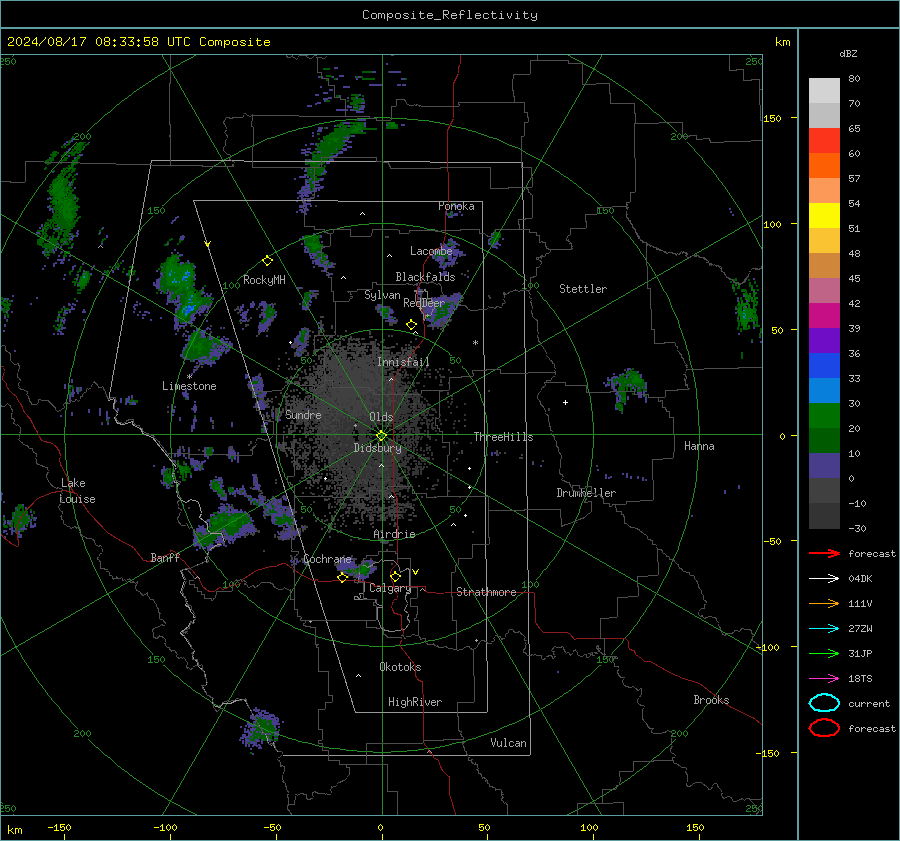900x841 pixels.
Task: Click the 'Airdrie' city label
Action: (x=394, y=534)
